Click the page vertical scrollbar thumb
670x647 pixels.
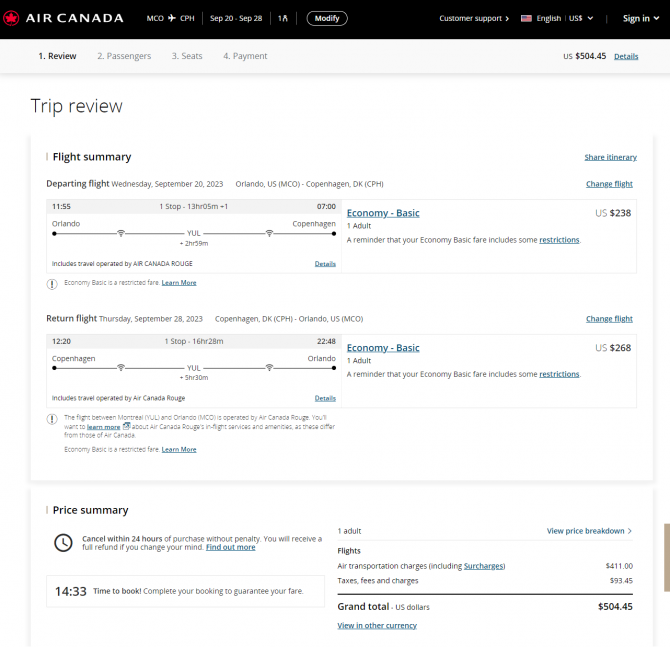[667, 557]
